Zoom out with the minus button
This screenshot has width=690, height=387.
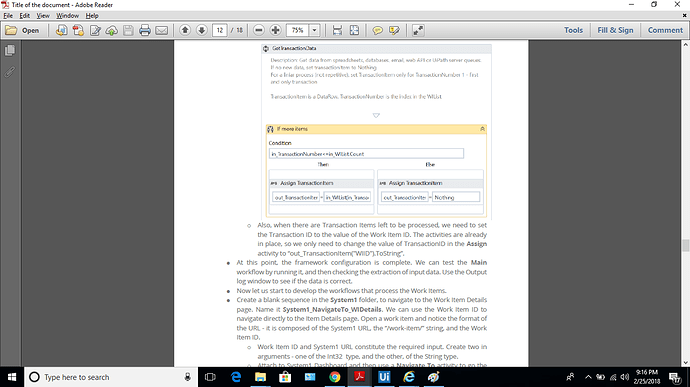coord(259,30)
